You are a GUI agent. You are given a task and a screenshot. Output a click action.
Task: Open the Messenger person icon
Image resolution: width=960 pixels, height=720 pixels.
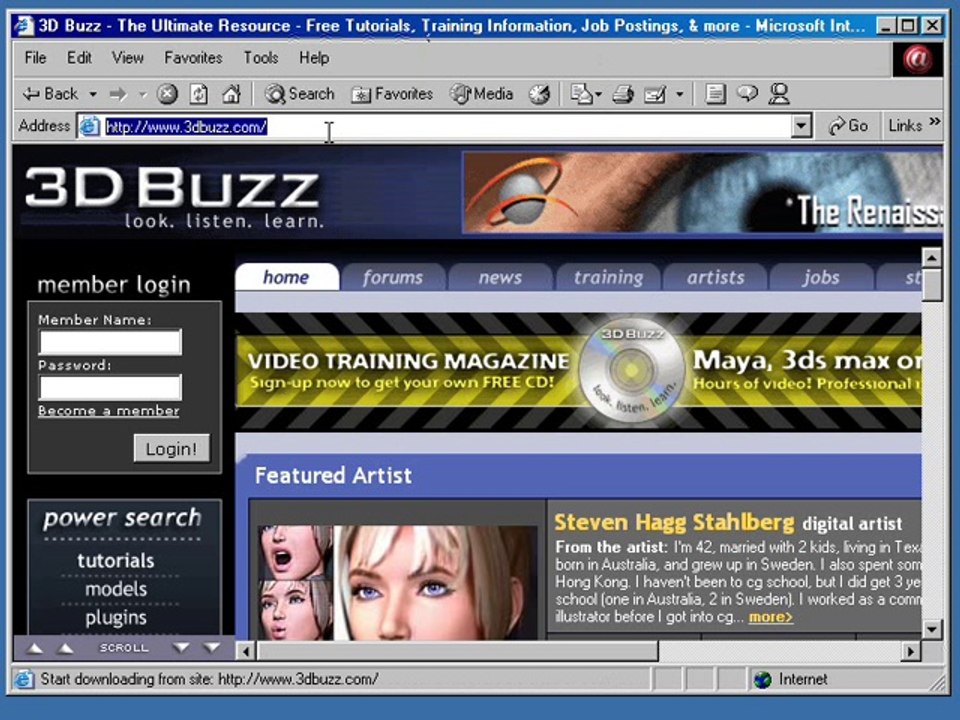[779, 94]
